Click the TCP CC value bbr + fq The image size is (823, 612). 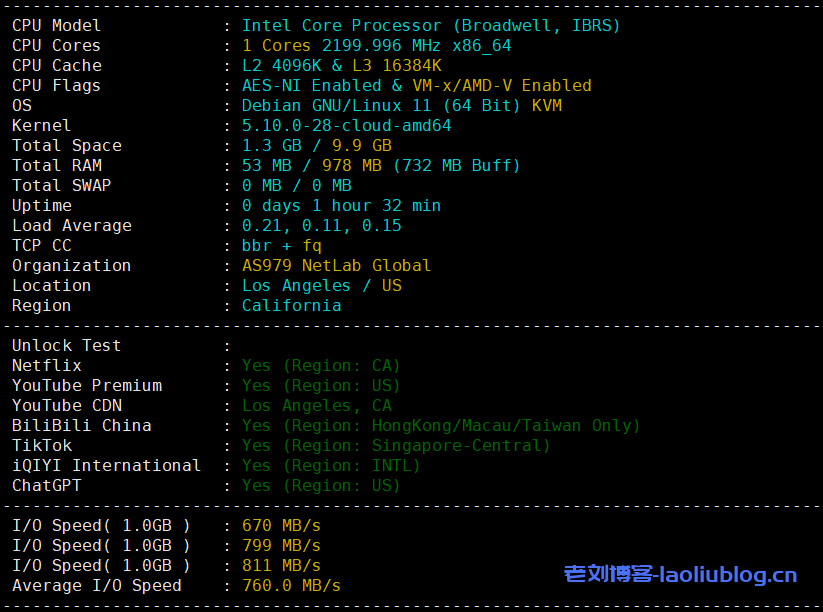coord(281,246)
